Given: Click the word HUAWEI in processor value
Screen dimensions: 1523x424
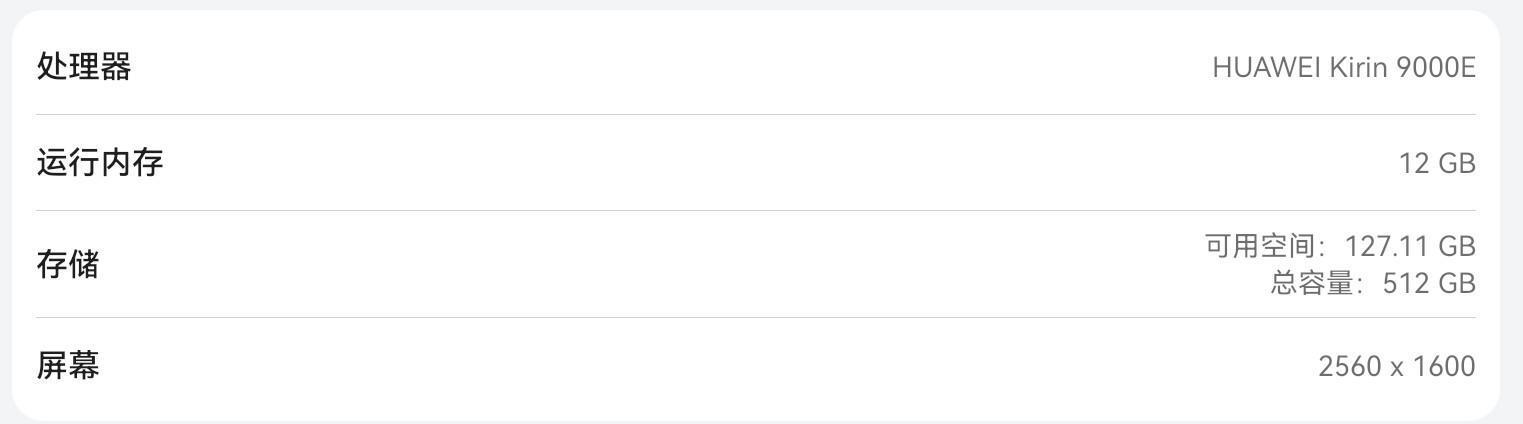Looking at the screenshot, I should coord(1266,67).
